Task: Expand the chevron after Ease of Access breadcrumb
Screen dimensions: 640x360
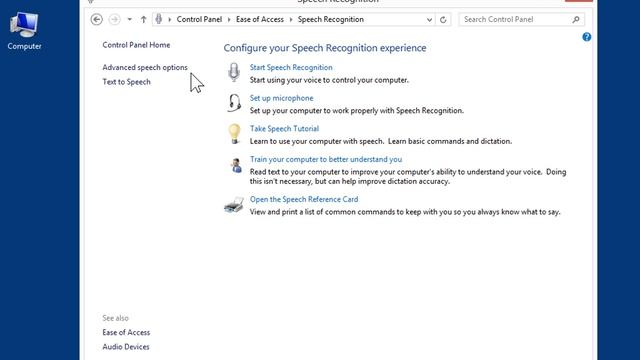Action: click(x=291, y=20)
